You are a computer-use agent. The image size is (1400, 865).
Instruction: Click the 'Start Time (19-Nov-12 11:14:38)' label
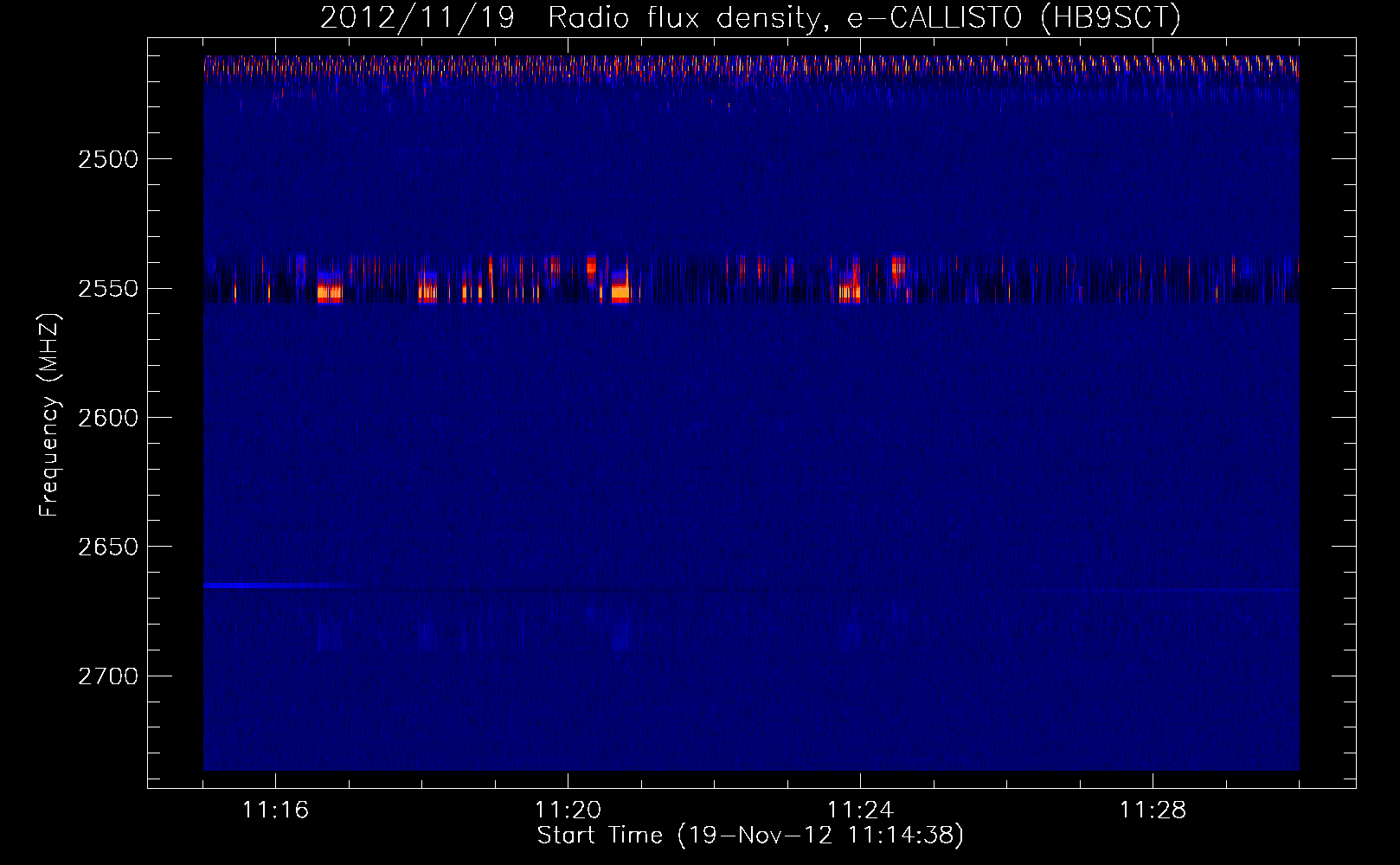click(x=750, y=836)
